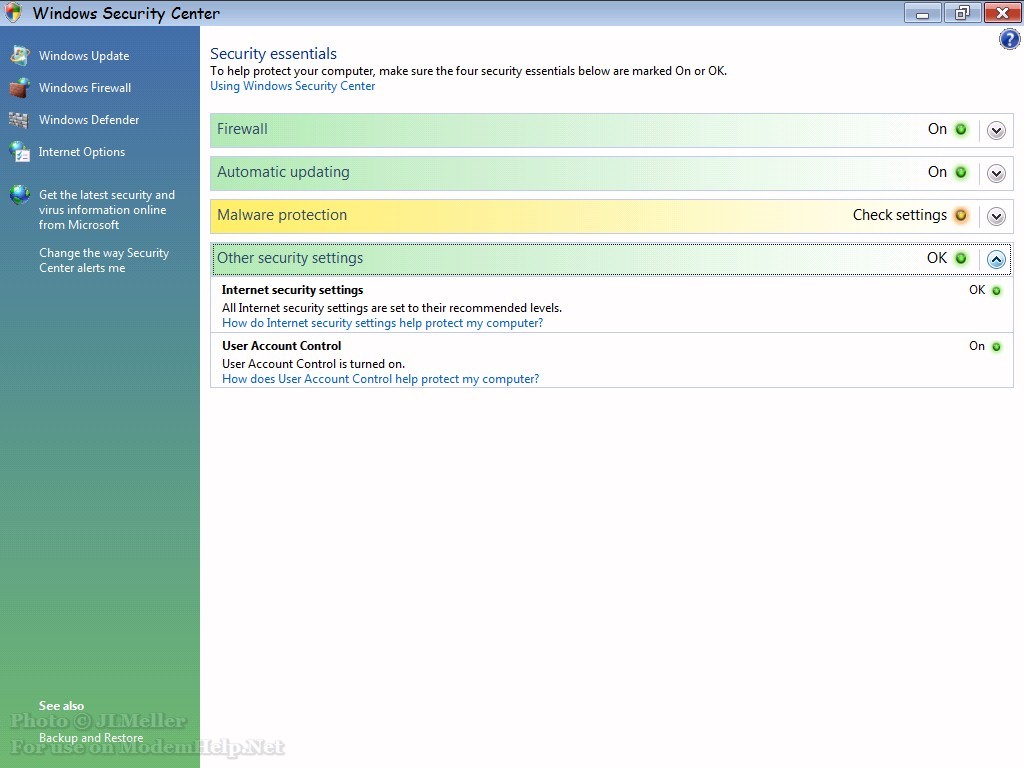Expand the Firewall section chevron
Image resolution: width=1024 pixels, height=768 pixels.
coord(996,131)
